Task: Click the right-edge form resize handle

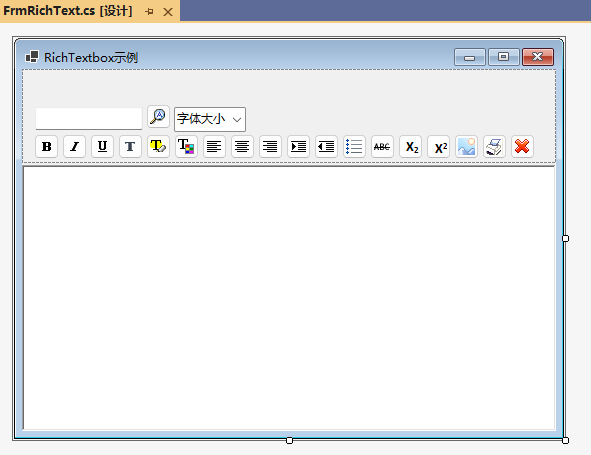Action: coord(565,238)
